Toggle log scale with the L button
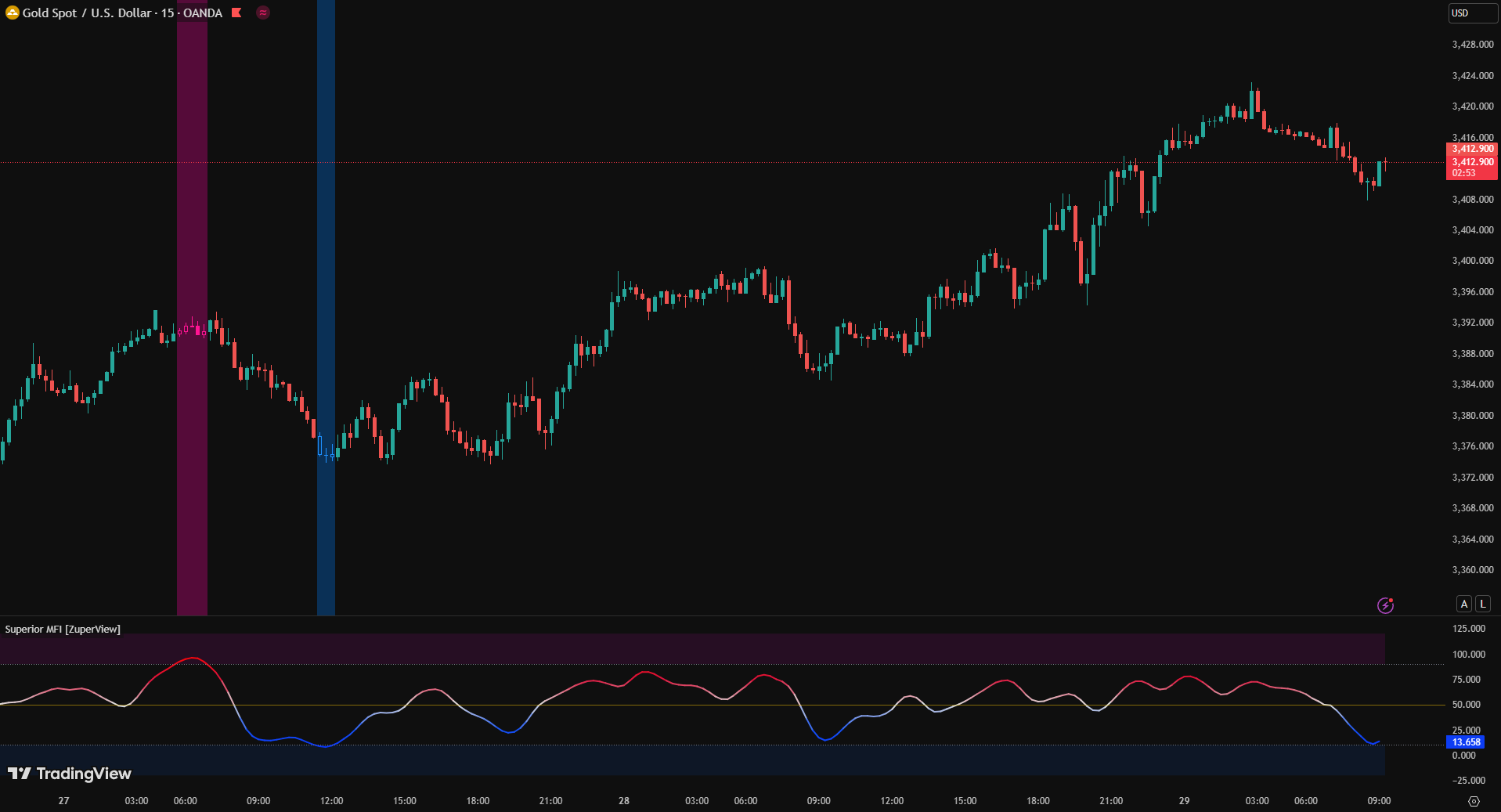Image resolution: width=1501 pixels, height=812 pixels. pos(1482,604)
